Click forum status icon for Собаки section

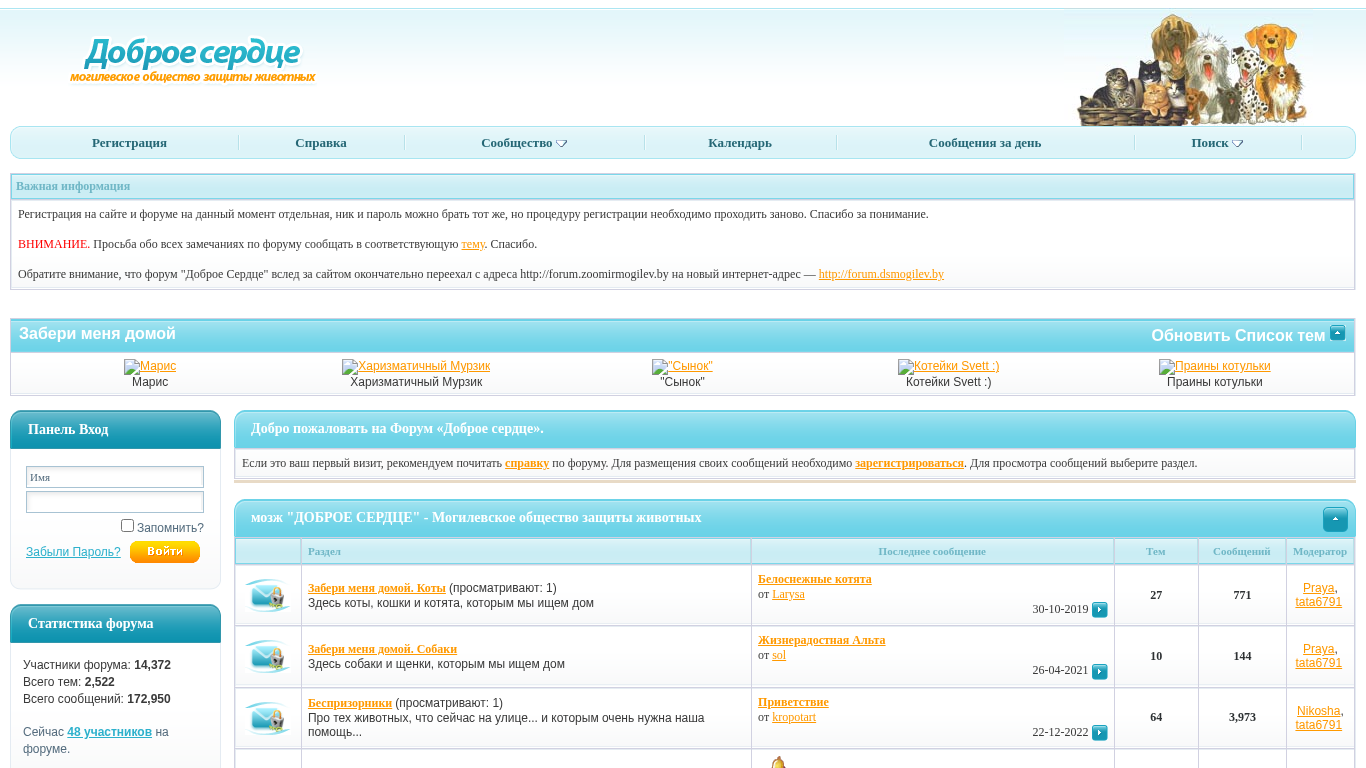click(x=267, y=656)
